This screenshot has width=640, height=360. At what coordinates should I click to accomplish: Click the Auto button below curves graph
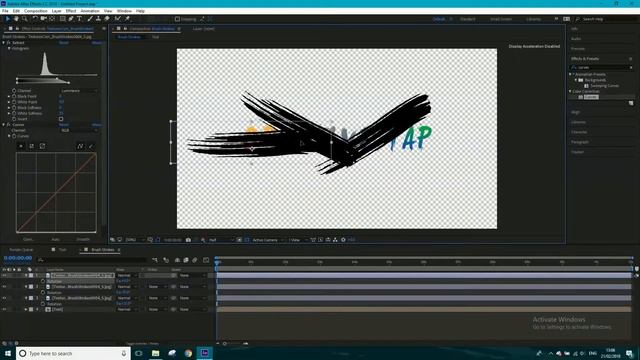click(x=56, y=239)
